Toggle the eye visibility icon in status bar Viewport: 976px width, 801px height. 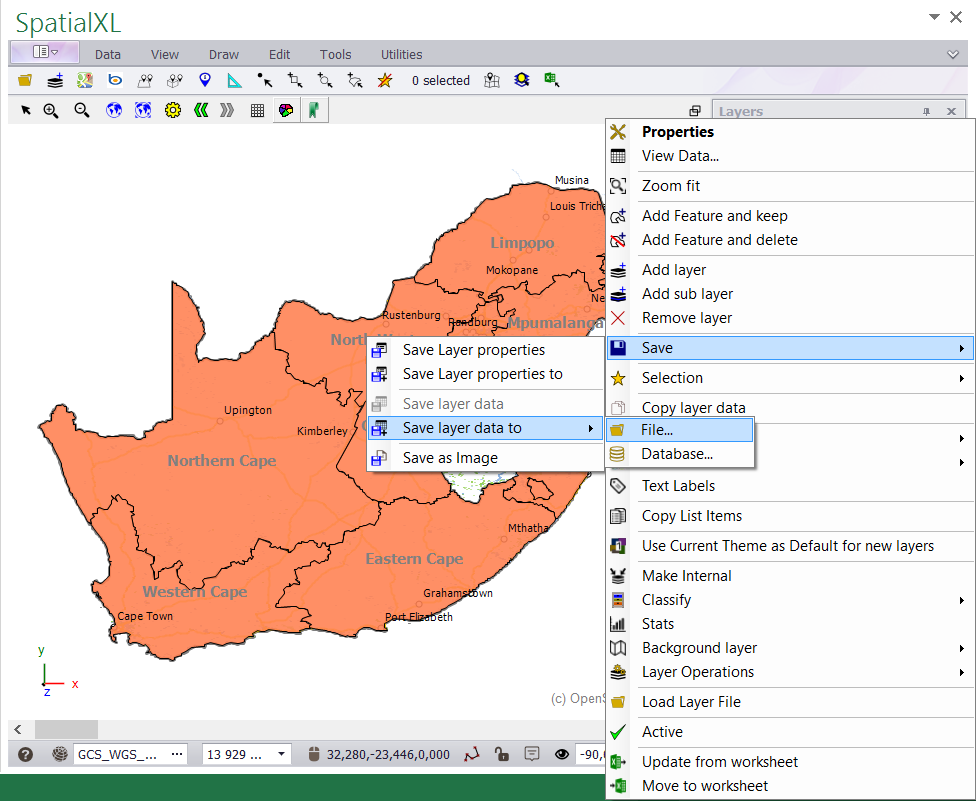coord(561,754)
